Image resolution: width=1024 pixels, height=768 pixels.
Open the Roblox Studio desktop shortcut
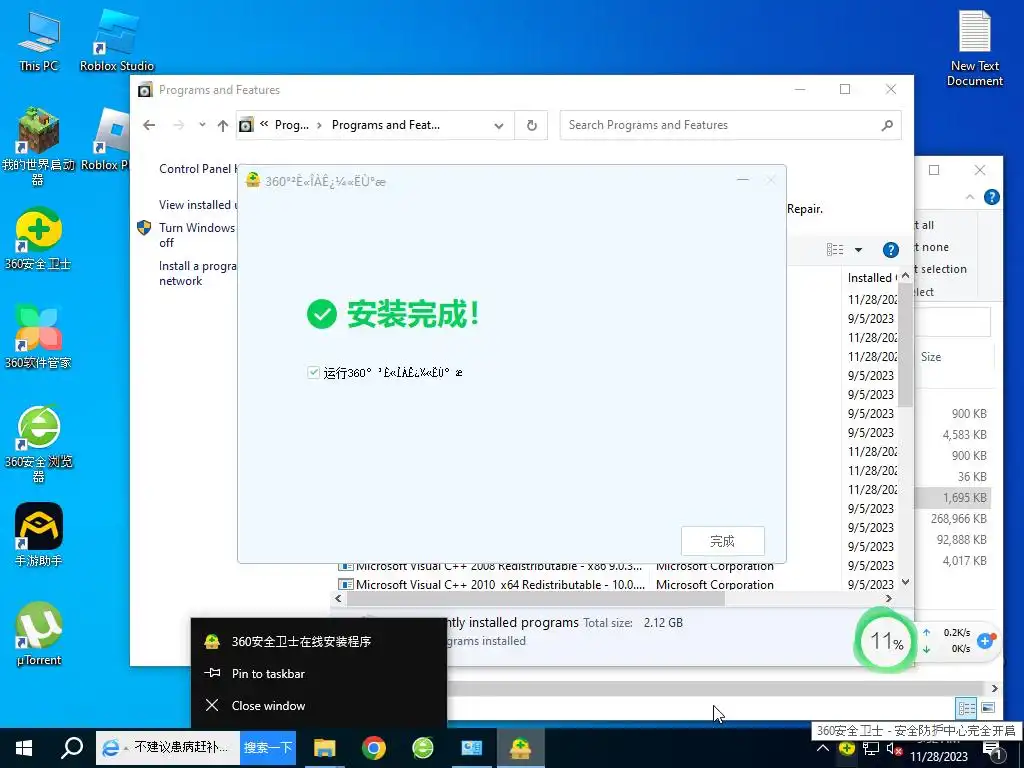(x=116, y=40)
